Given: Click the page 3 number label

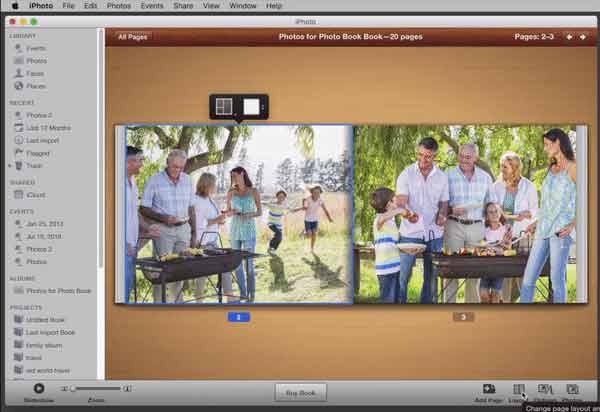Looking at the screenshot, I should tap(463, 317).
